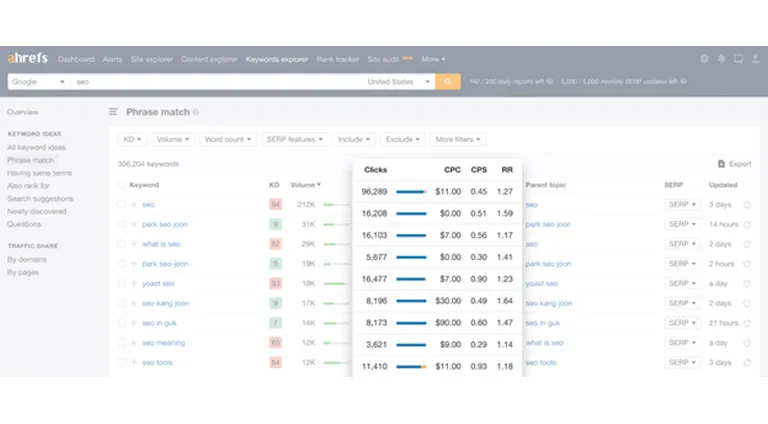Image resolution: width=768 pixels, height=424 pixels.
Task: Click info icon next to daily reports left
Action: pos(550,81)
